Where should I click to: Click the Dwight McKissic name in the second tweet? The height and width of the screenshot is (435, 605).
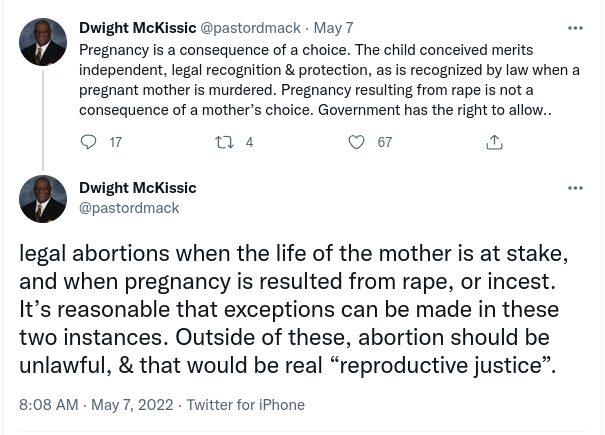(x=137, y=188)
